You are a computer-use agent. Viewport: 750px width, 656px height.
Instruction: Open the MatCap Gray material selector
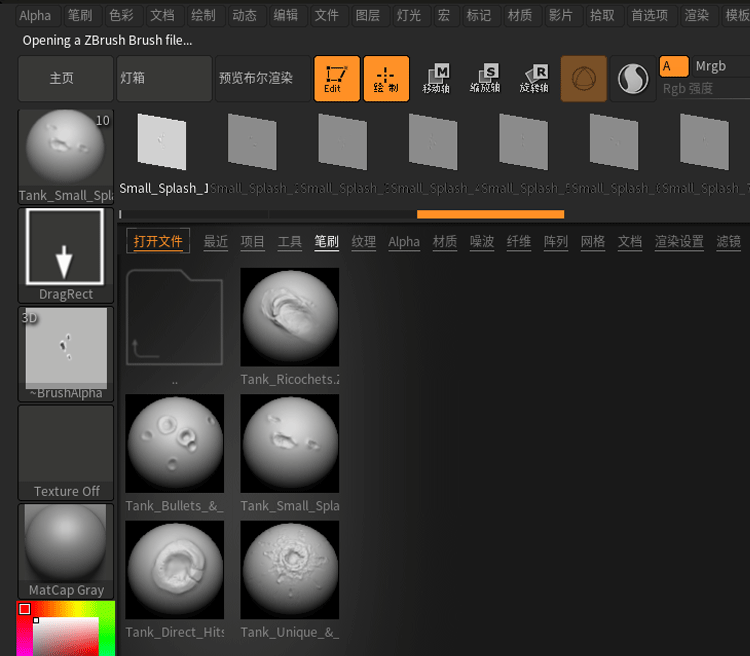[66, 551]
